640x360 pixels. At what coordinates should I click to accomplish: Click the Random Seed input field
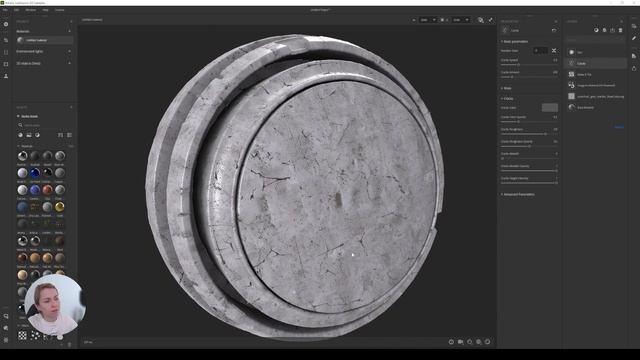(x=541, y=51)
